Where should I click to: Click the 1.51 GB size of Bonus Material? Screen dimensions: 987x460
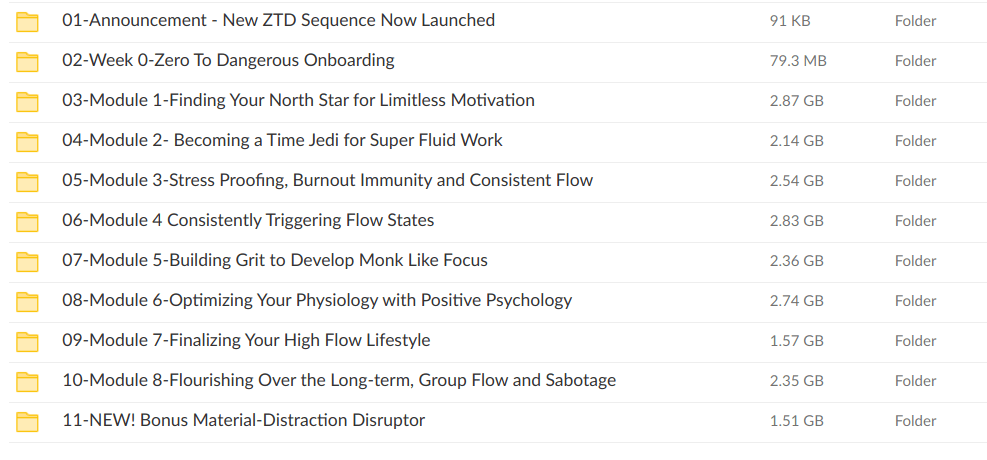[x=796, y=421]
